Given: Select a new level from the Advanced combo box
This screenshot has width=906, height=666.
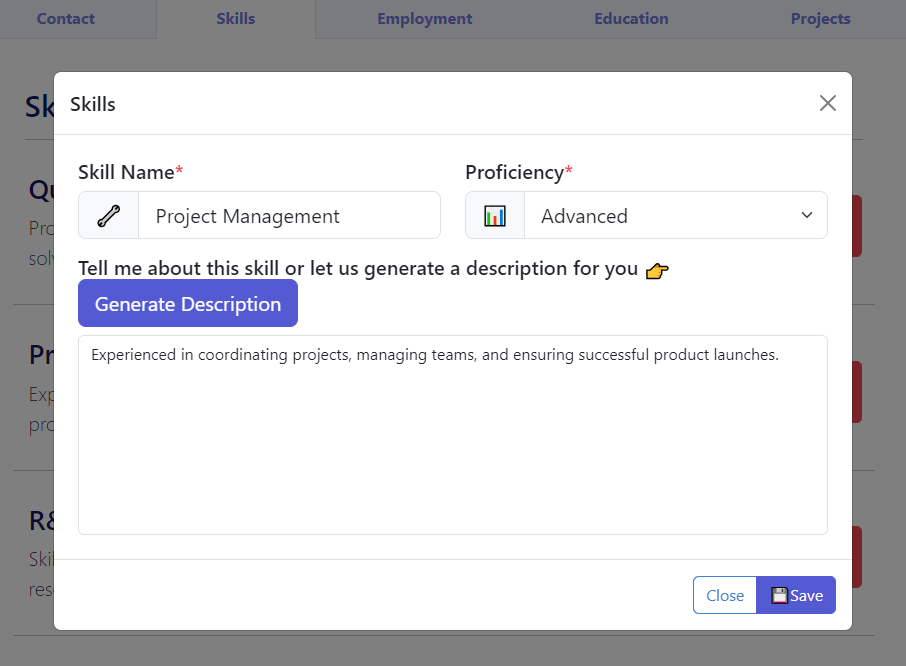Looking at the screenshot, I should 676,215.
